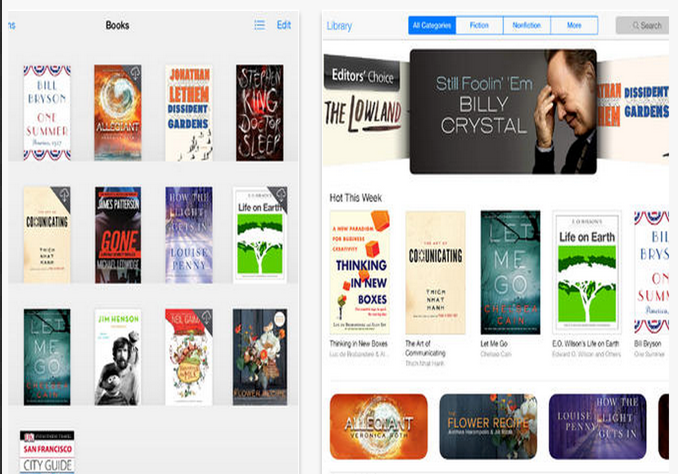Open Louise Penny How the Light Gets In banner

pos(598,426)
